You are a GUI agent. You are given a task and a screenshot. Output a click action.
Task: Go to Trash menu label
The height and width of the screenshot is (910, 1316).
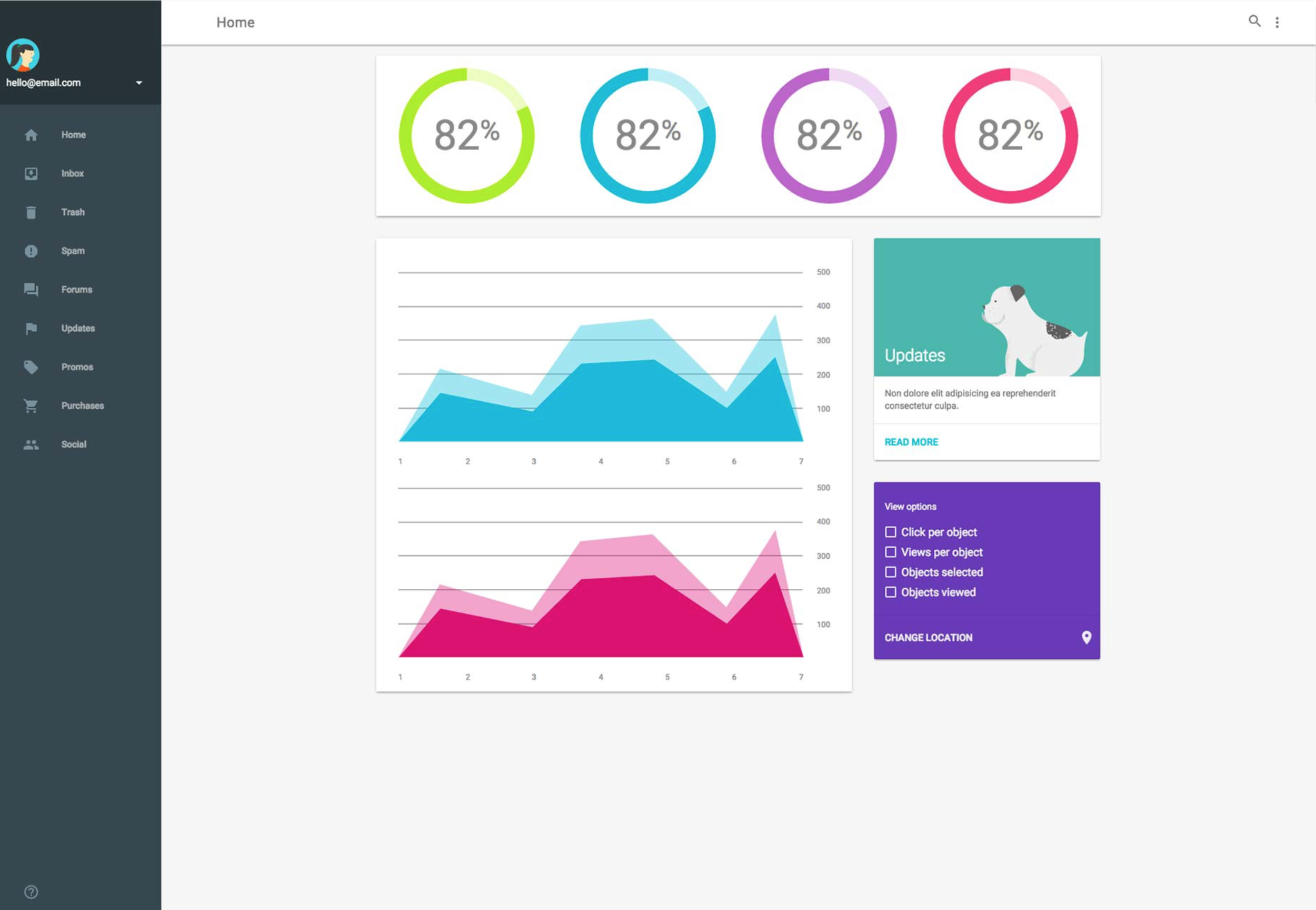pyautogui.click(x=73, y=212)
